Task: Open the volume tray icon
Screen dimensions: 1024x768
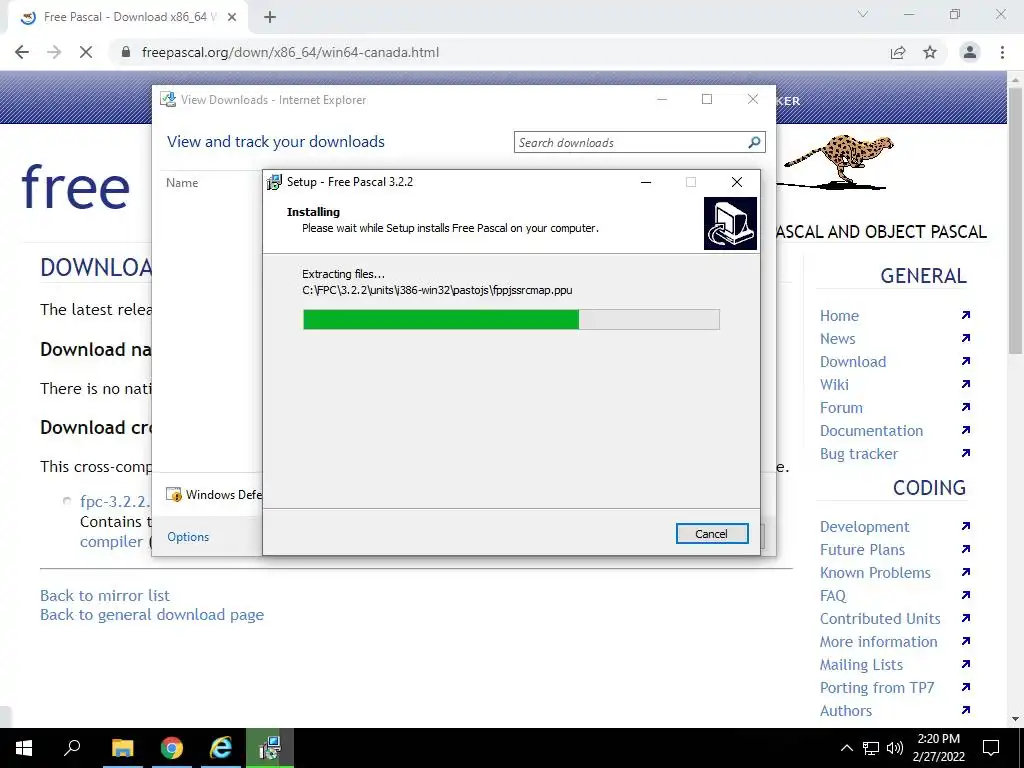Action: point(895,748)
